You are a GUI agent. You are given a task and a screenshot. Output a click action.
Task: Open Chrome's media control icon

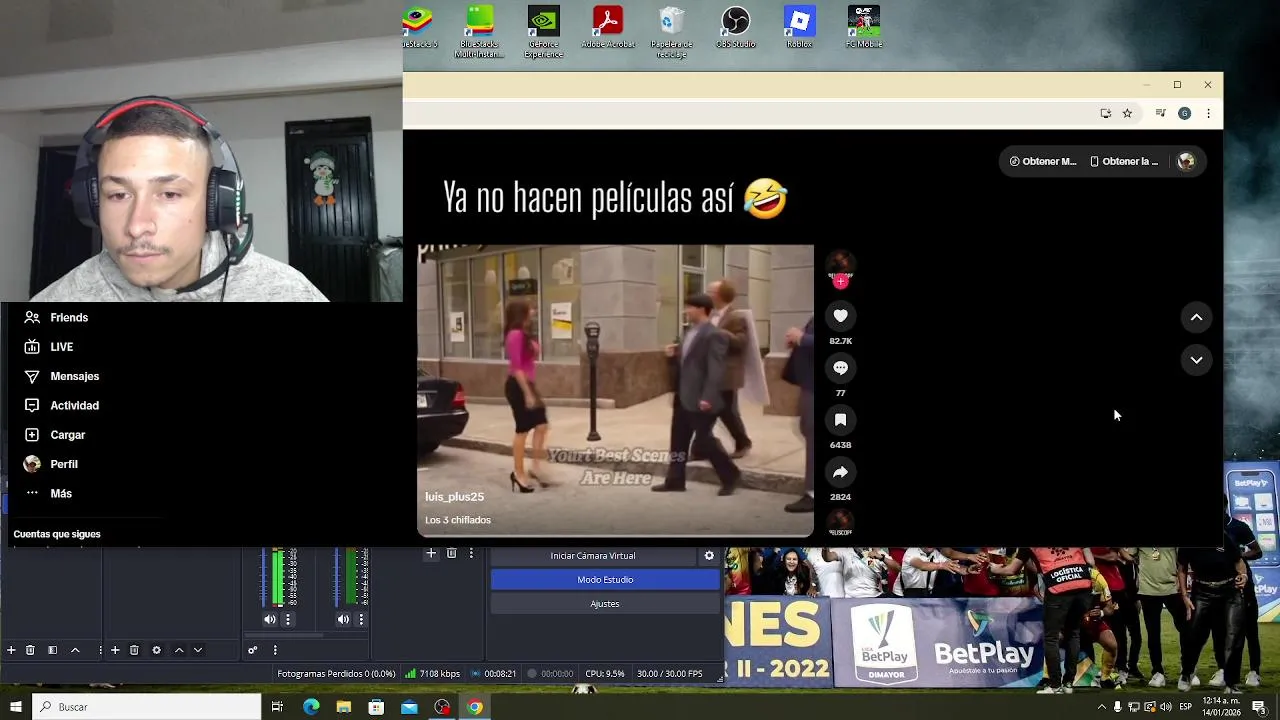[1160, 113]
